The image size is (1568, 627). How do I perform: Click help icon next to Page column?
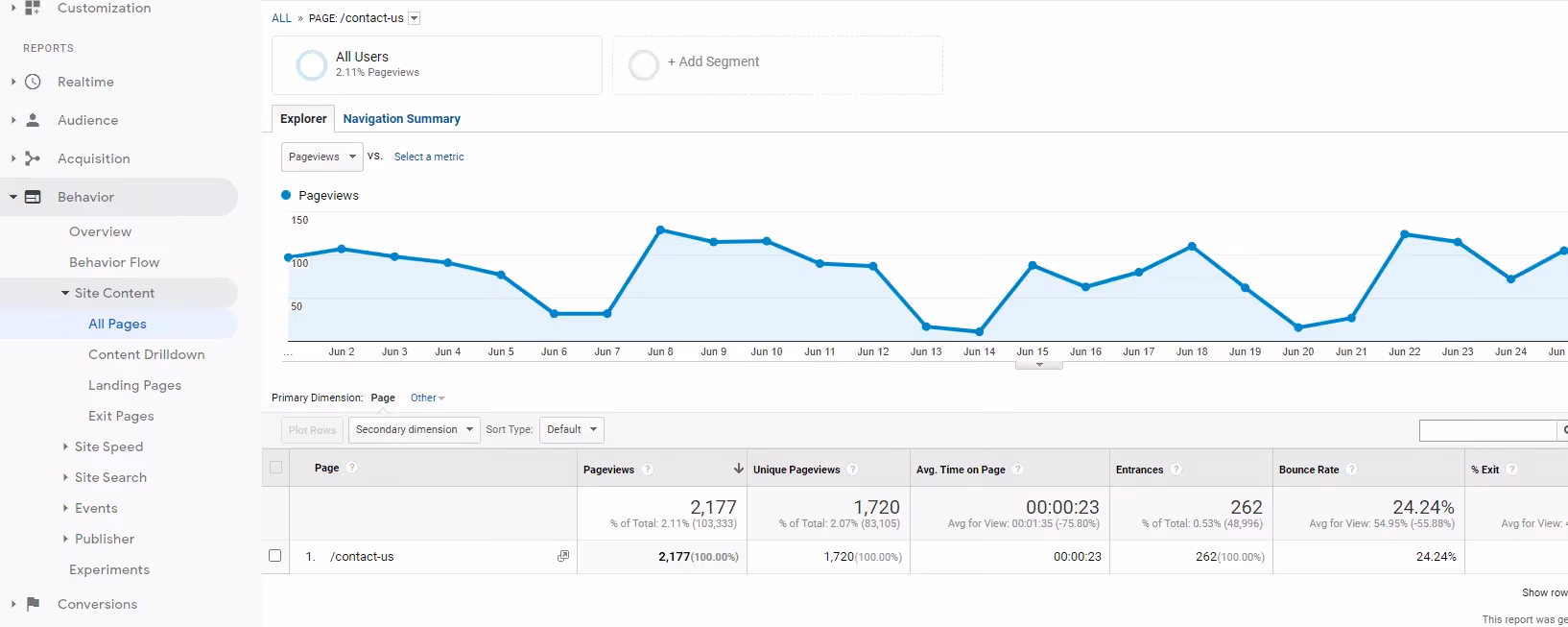(x=352, y=468)
